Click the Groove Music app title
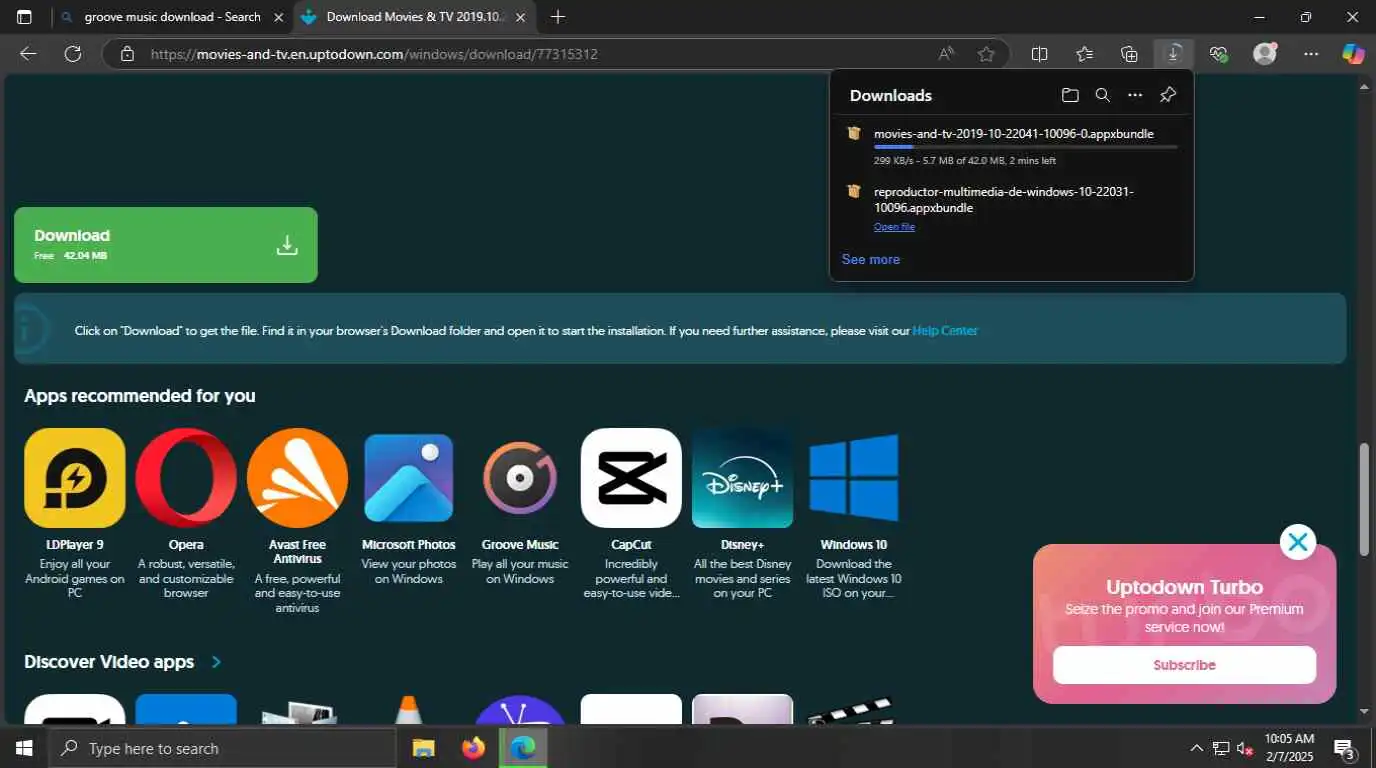1376x768 pixels. pos(520,545)
